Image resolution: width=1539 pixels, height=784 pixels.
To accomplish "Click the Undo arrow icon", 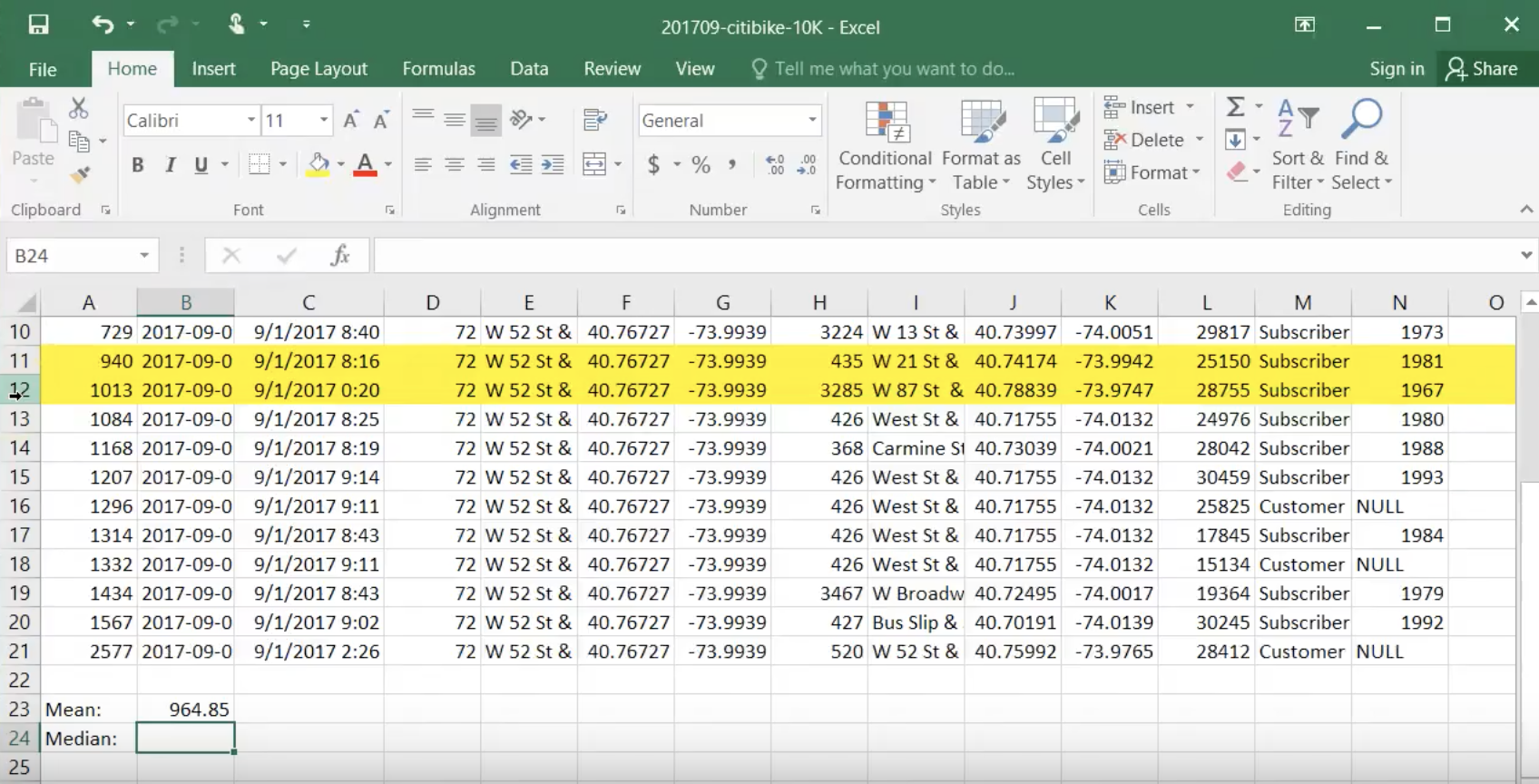I will tap(103, 24).
